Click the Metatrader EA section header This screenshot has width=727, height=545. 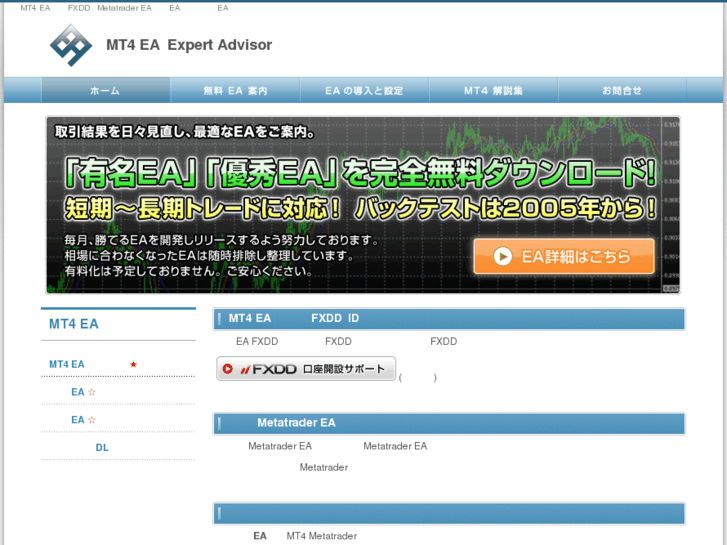point(449,423)
